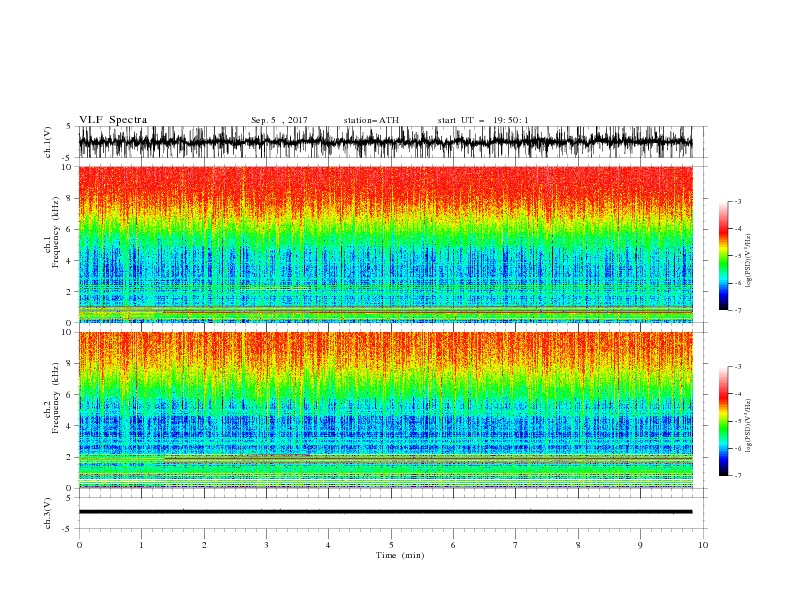The image size is (792, 612).
Task: Click the "6" kHz tick on ch.1 frequency axis
Action: tap(70, 229)
